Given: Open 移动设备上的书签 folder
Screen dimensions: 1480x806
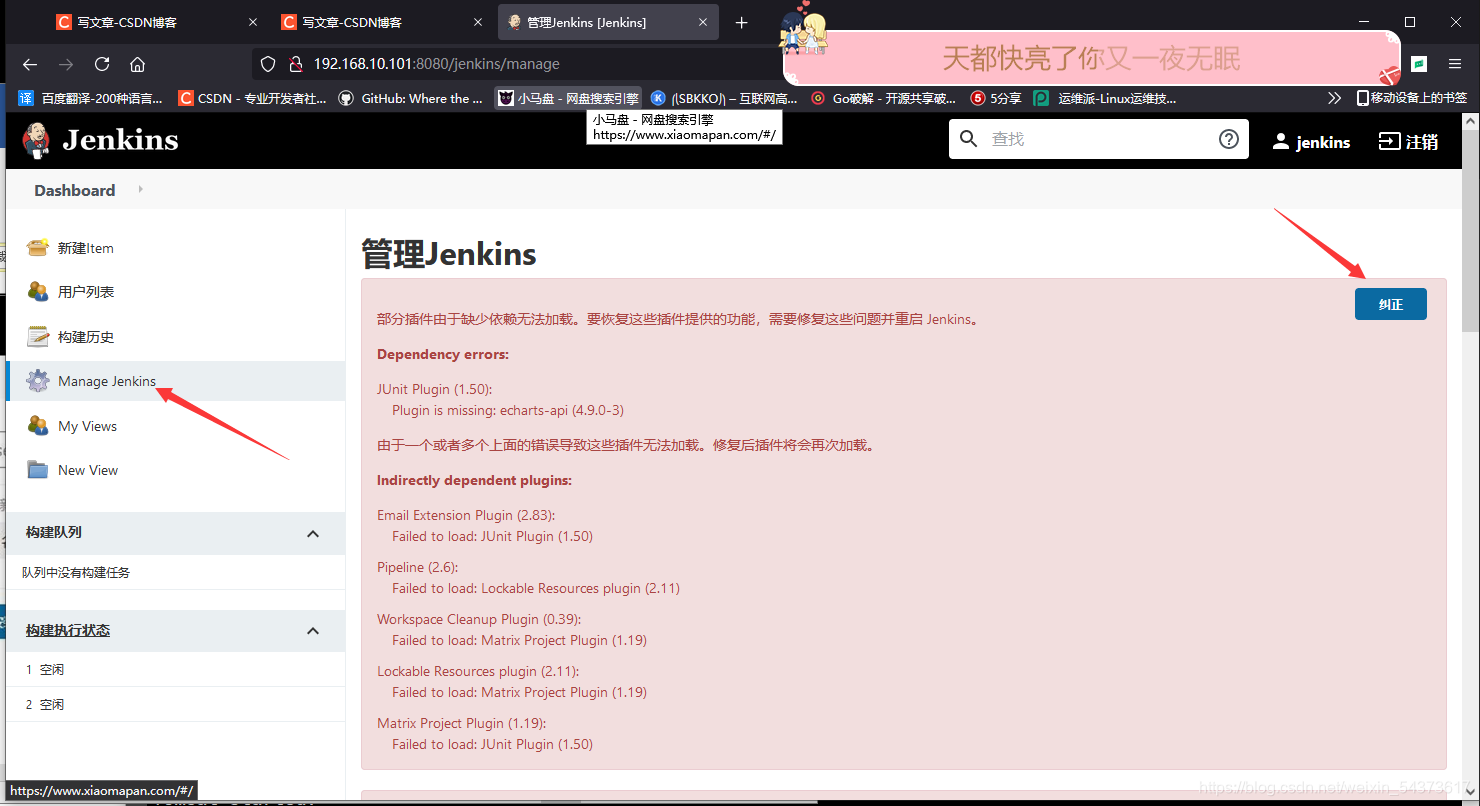Looking at the screenshot, I should pos(1412,98).
